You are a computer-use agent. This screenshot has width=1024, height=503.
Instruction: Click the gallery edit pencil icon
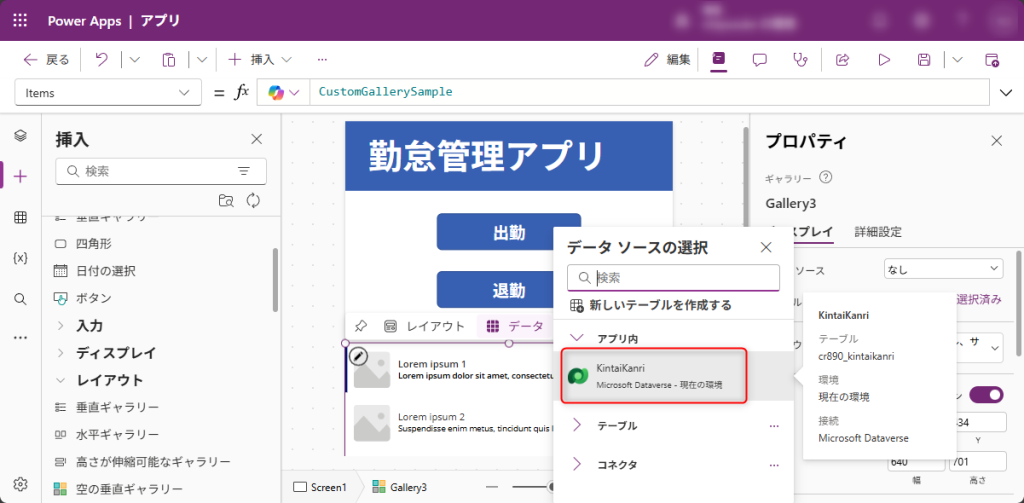pyautogui.click(x=359, y=356)
